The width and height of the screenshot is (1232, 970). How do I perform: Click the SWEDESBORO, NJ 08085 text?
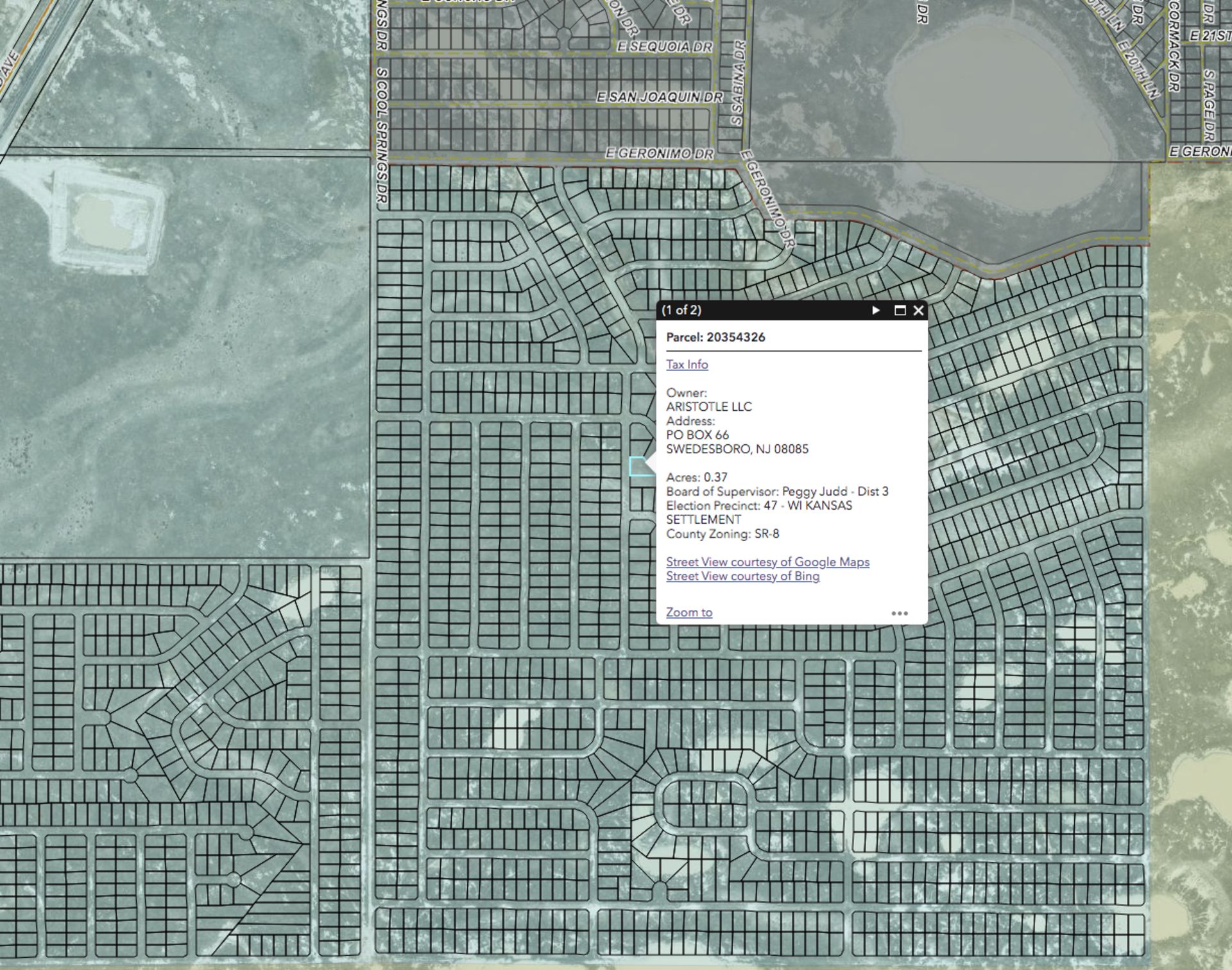click(x=737, y=449)
